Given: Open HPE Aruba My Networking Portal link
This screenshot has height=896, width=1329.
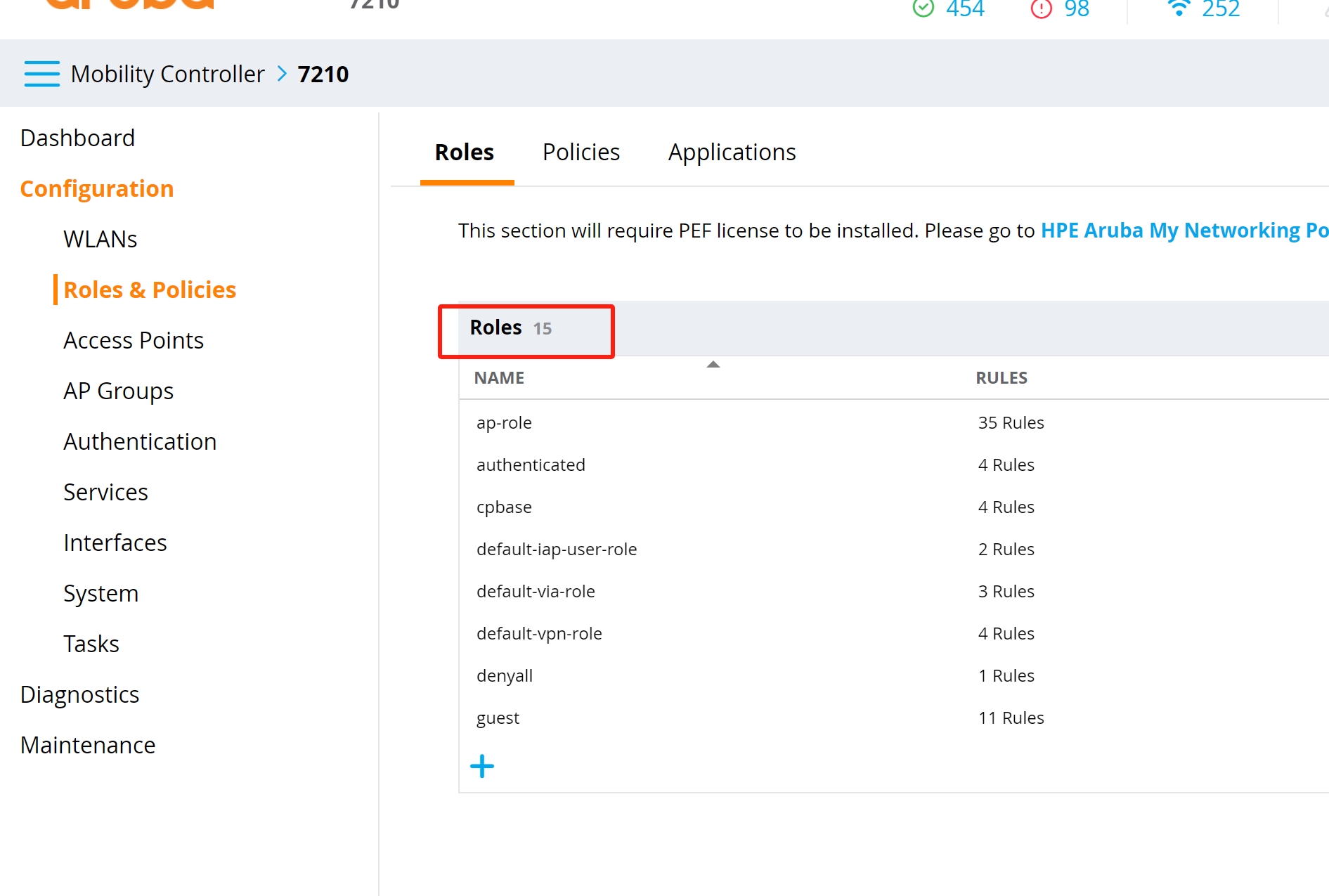Looking at the screenshot, I should [1184, 231].
